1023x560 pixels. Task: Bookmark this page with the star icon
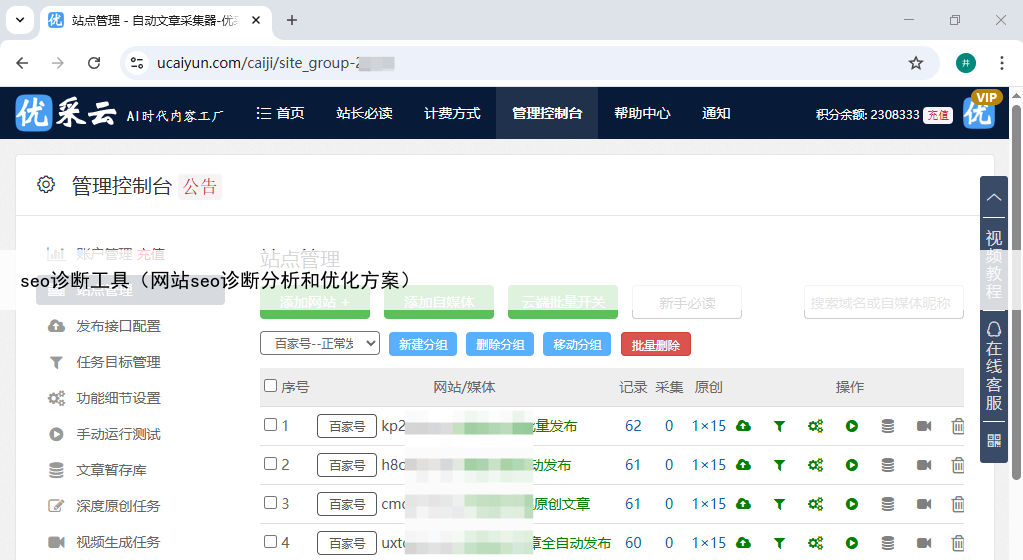(x=915, y=63)
